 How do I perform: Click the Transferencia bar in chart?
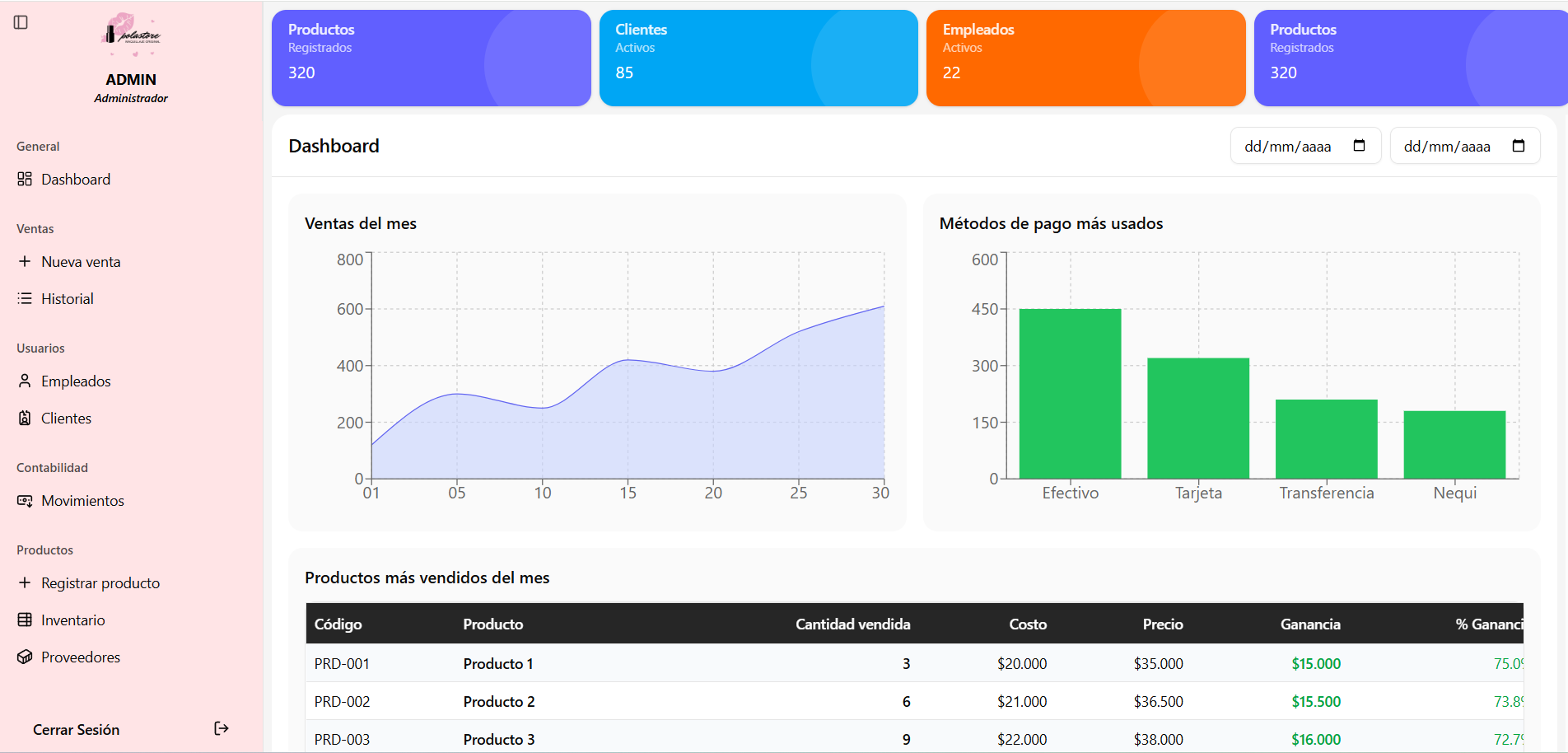(x=1327, y=439)
